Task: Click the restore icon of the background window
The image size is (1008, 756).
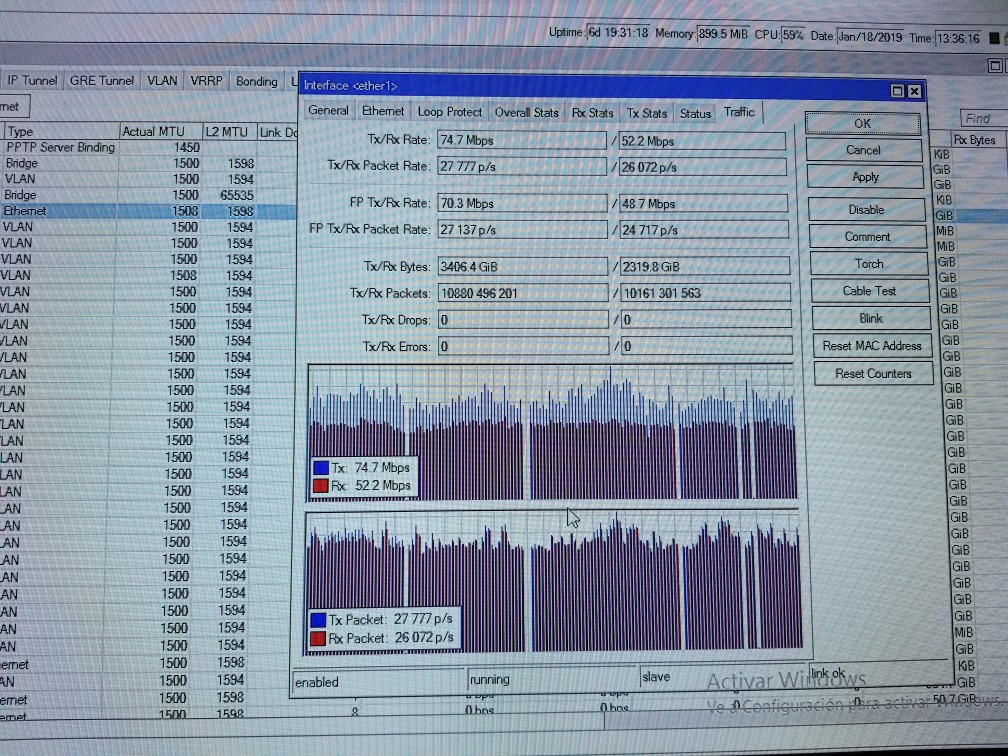Action: click(994, 66)
